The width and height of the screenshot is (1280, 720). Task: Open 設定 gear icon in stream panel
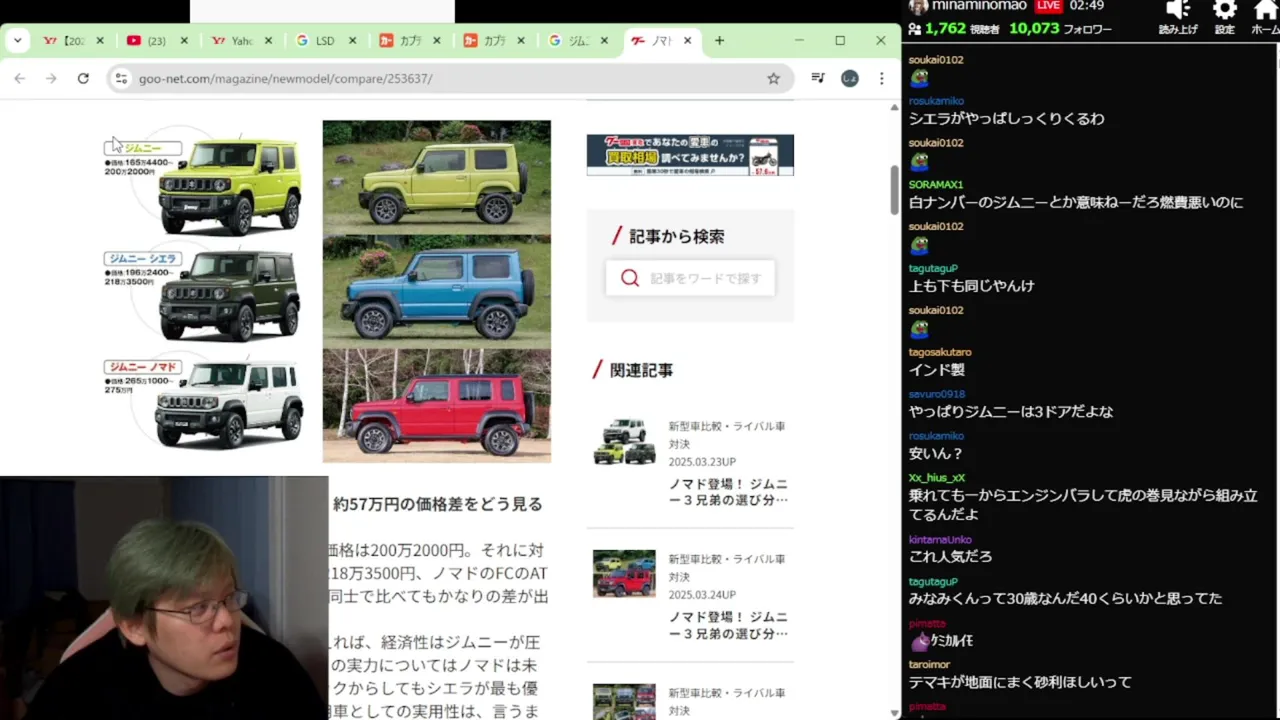1224,10
